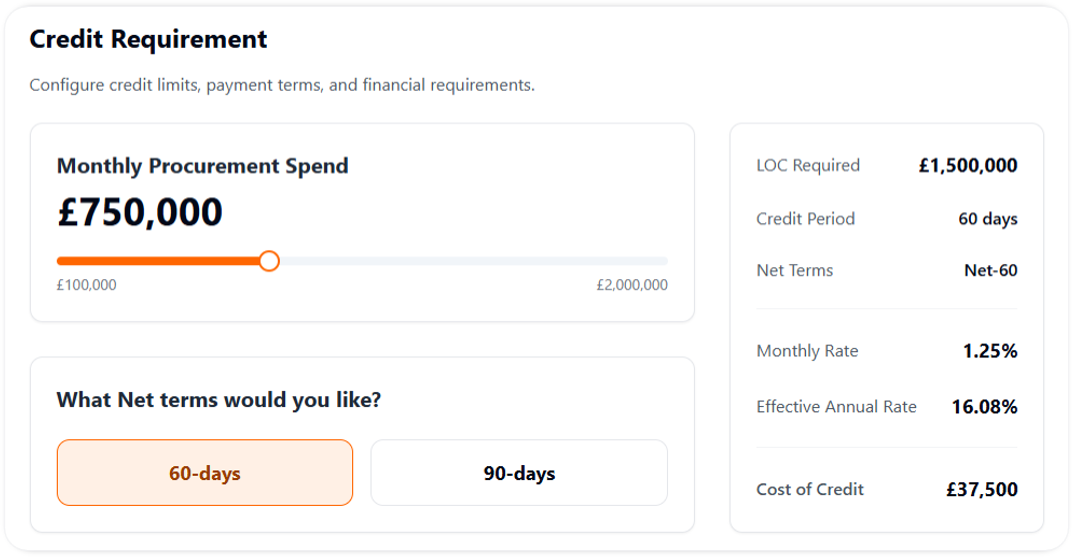The width and height of the screenshot is (1073, 557).
Task: Click the unfilled grey part of the spend slider
Action: [x=470, y=261]
